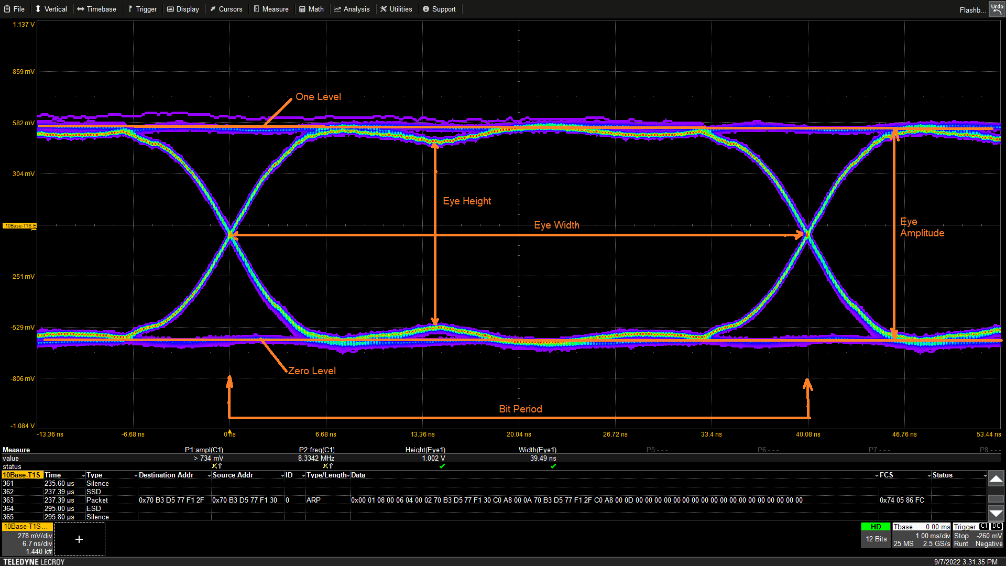Click the Undo icon in top-right corner
This screenshot has height=566, width=1006.
996,8
